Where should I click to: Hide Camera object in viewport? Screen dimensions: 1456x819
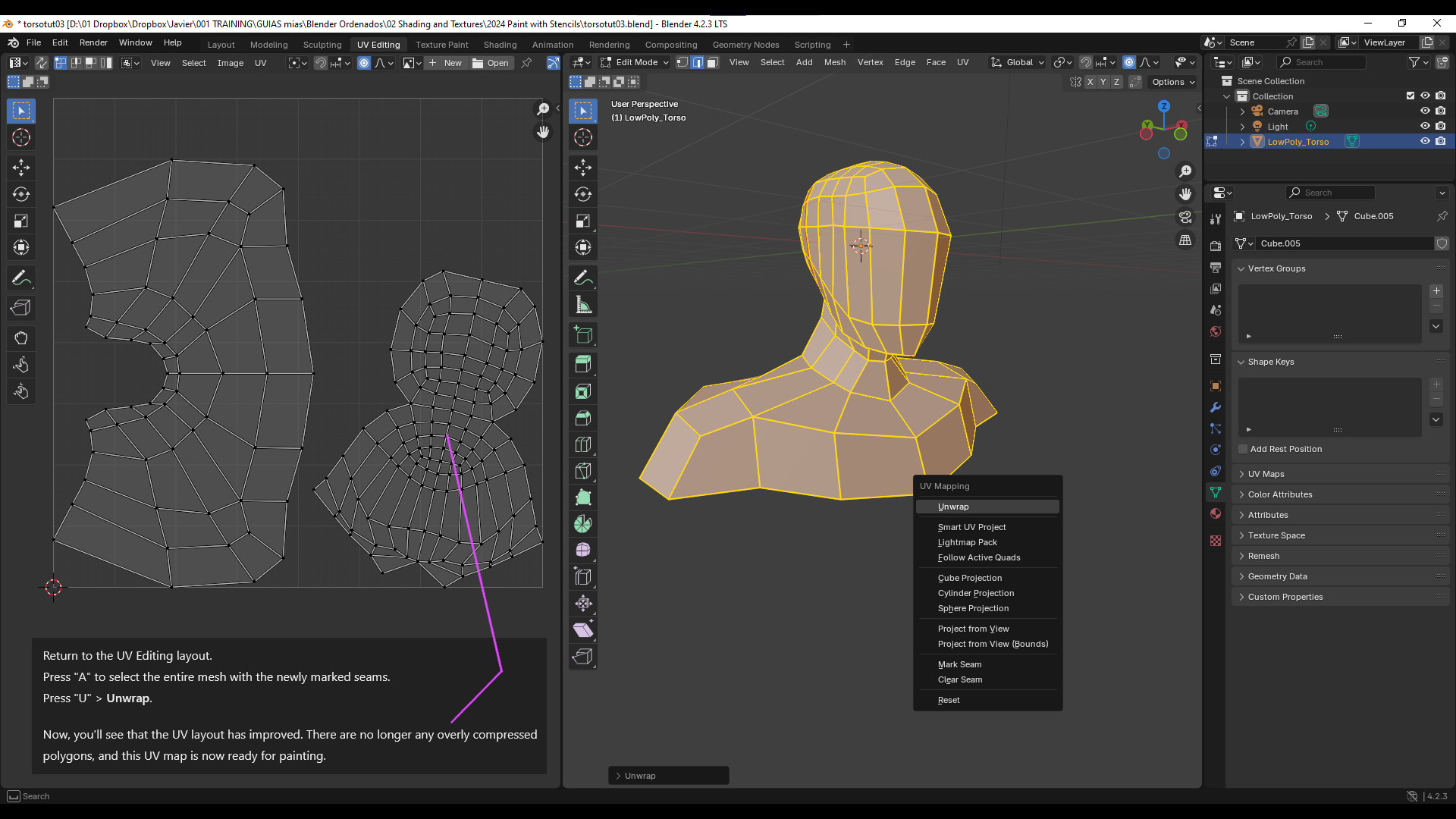(x=1425, y=111)
